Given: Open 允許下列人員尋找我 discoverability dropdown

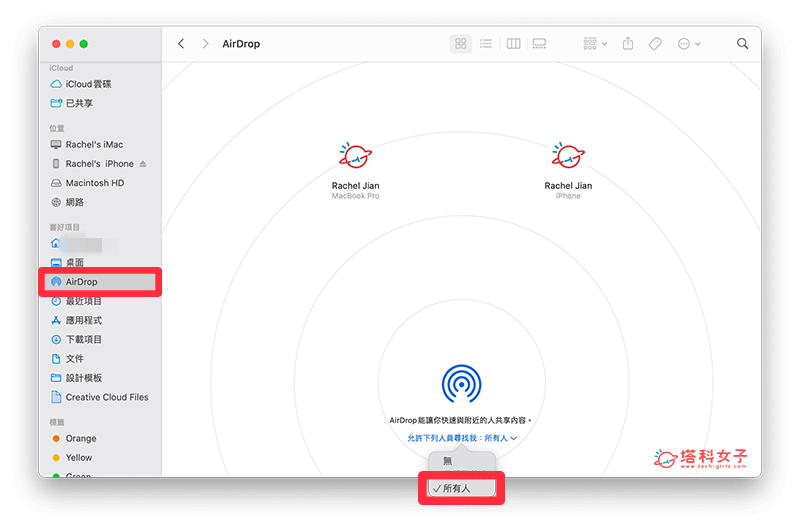Looking at the screenshot, I should (x=462, y=438).
